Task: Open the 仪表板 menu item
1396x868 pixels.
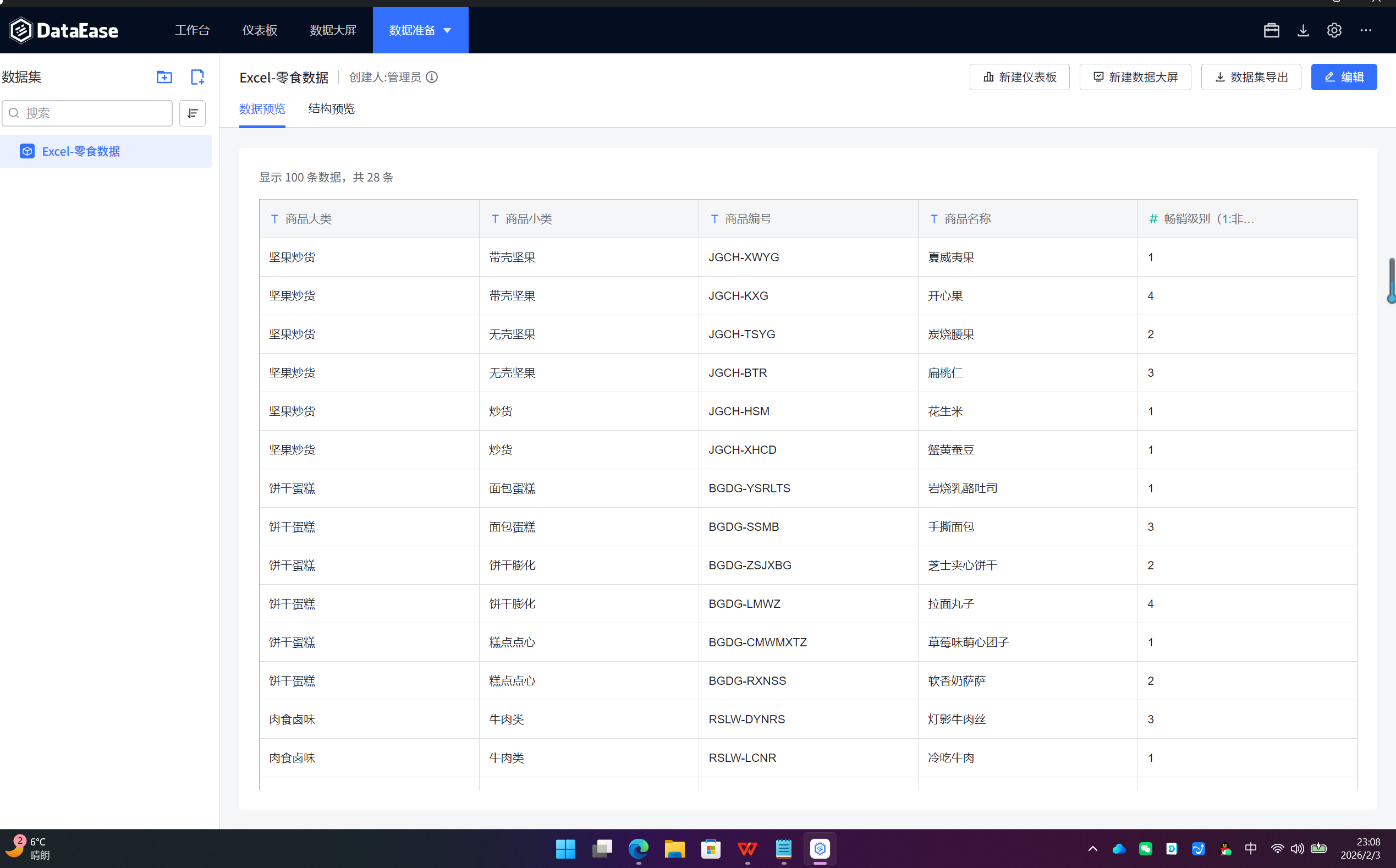Action: [260, 30]
